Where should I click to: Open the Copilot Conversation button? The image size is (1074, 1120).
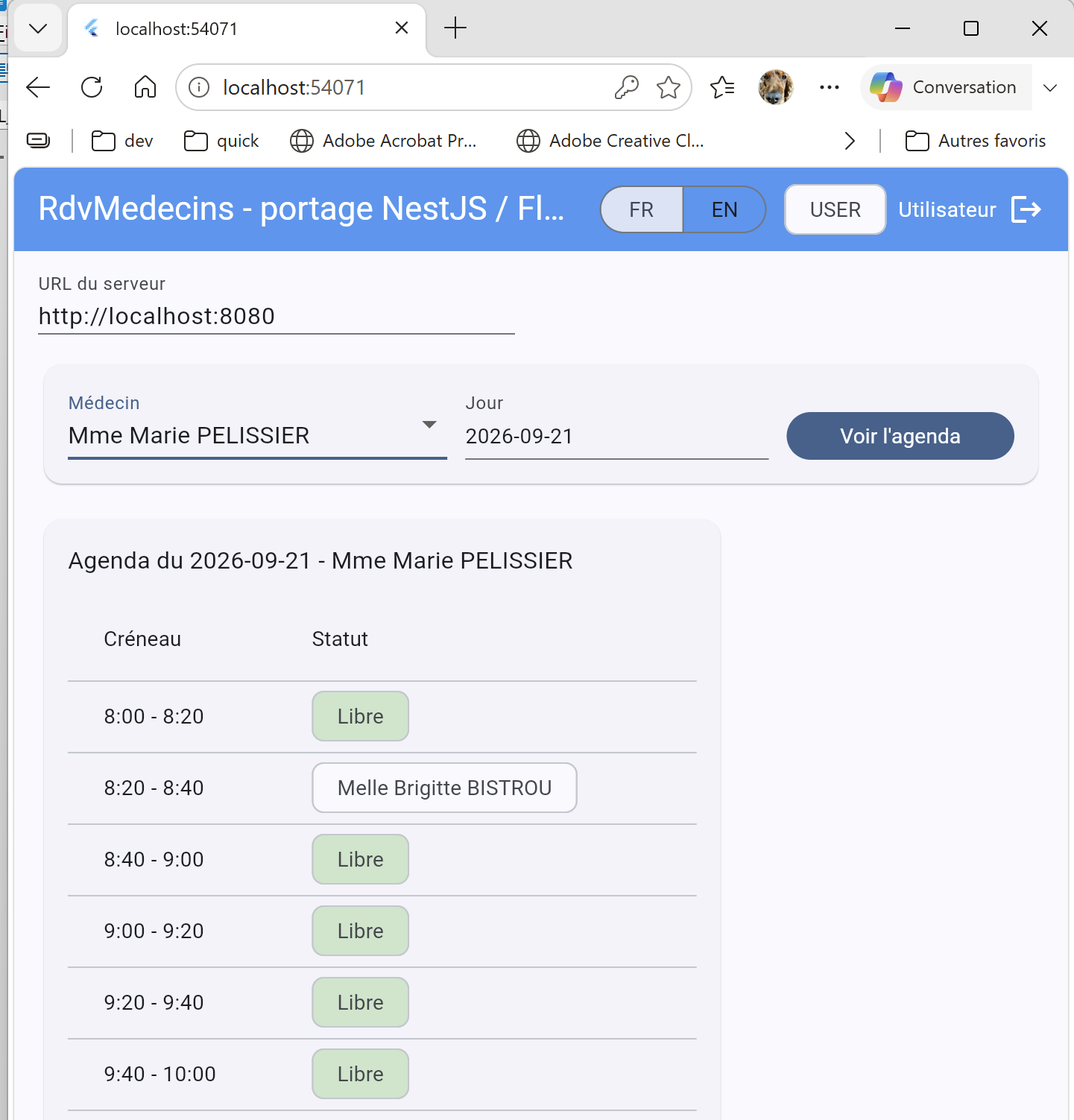click(x=947, y=87)
